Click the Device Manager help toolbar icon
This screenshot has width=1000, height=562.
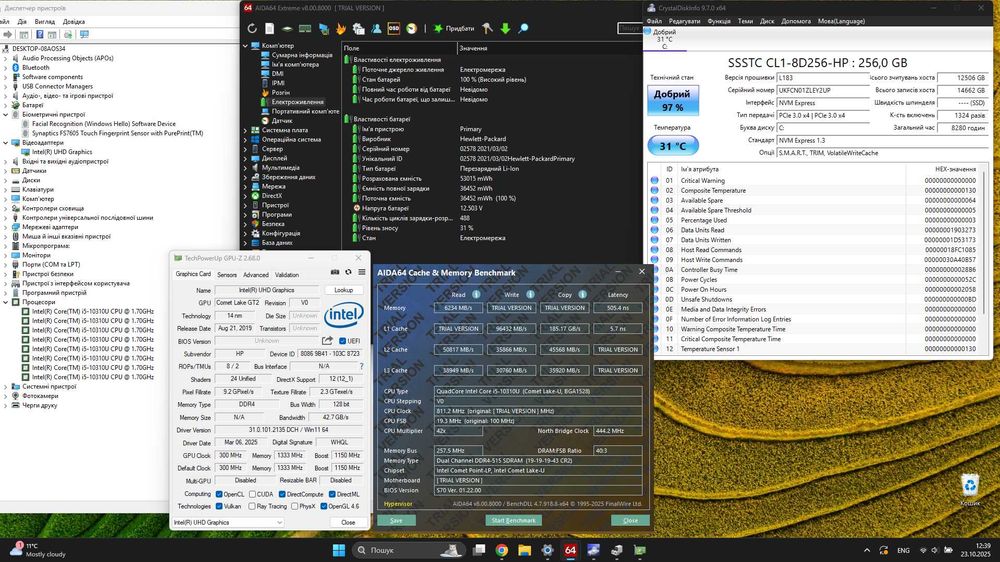(40, 34)
